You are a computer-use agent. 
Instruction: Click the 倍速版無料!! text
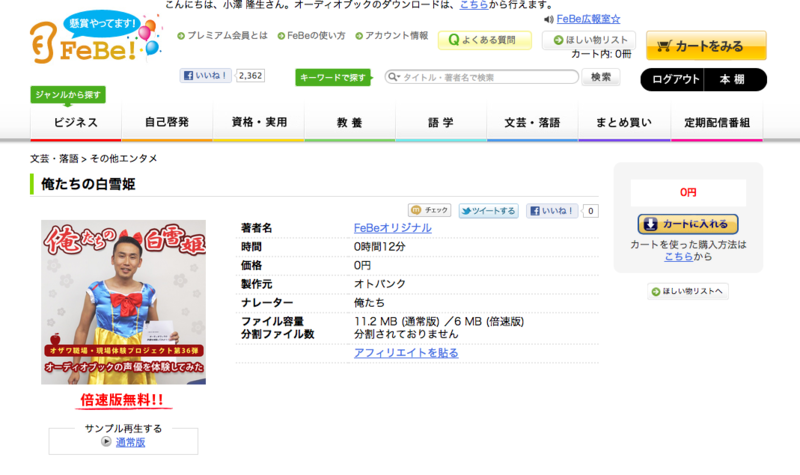(122, 399)
